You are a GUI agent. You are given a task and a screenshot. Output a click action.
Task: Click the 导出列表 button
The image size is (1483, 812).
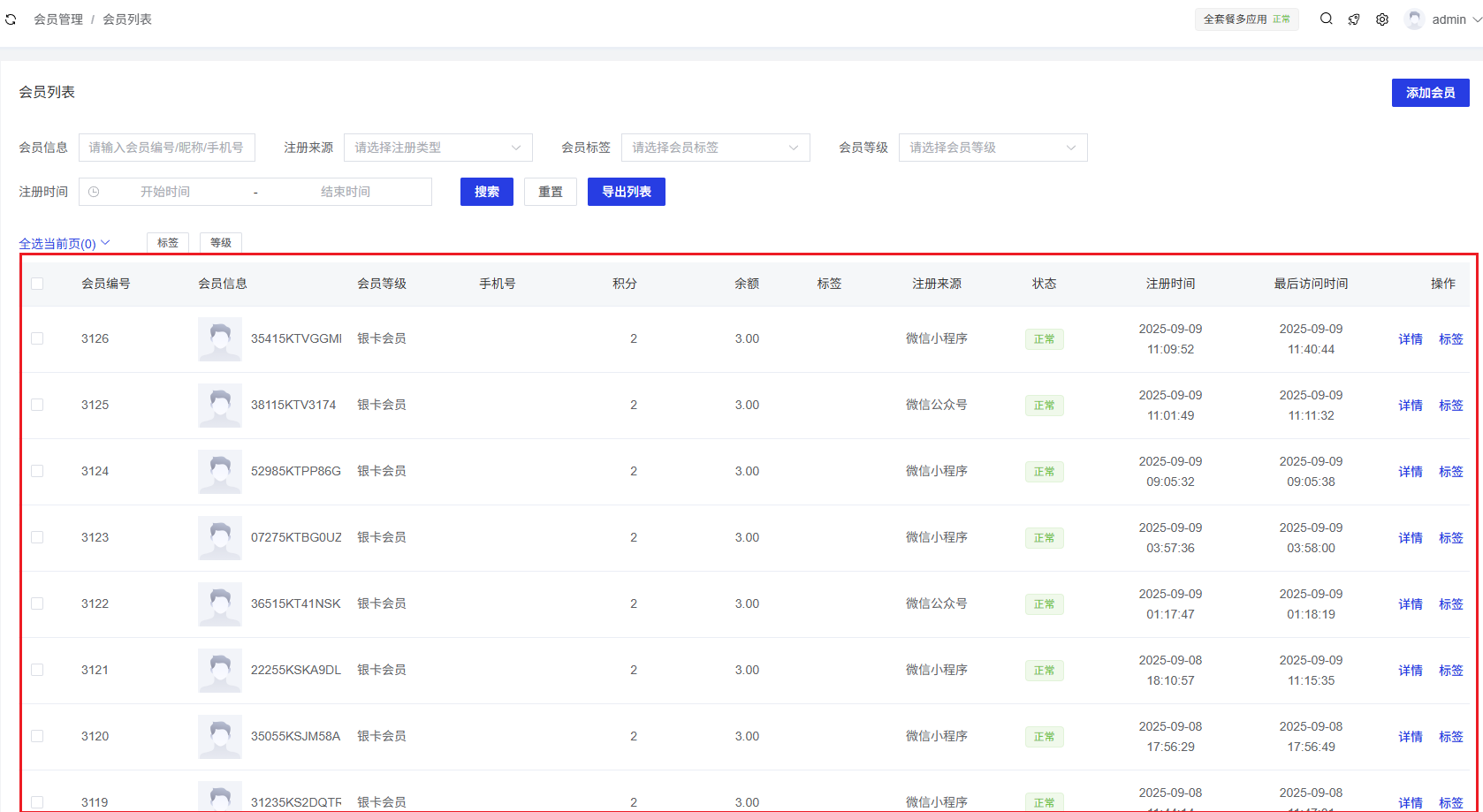click(x=626, y=192)
